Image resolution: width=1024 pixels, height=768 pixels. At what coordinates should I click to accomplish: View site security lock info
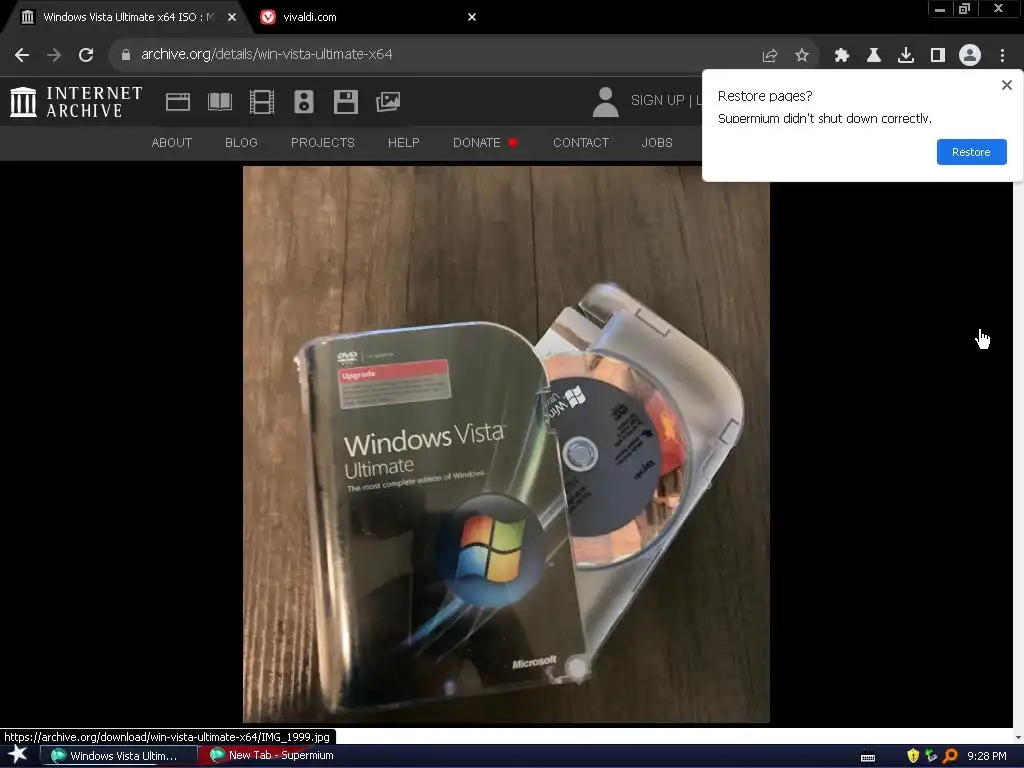coord(125,55)
